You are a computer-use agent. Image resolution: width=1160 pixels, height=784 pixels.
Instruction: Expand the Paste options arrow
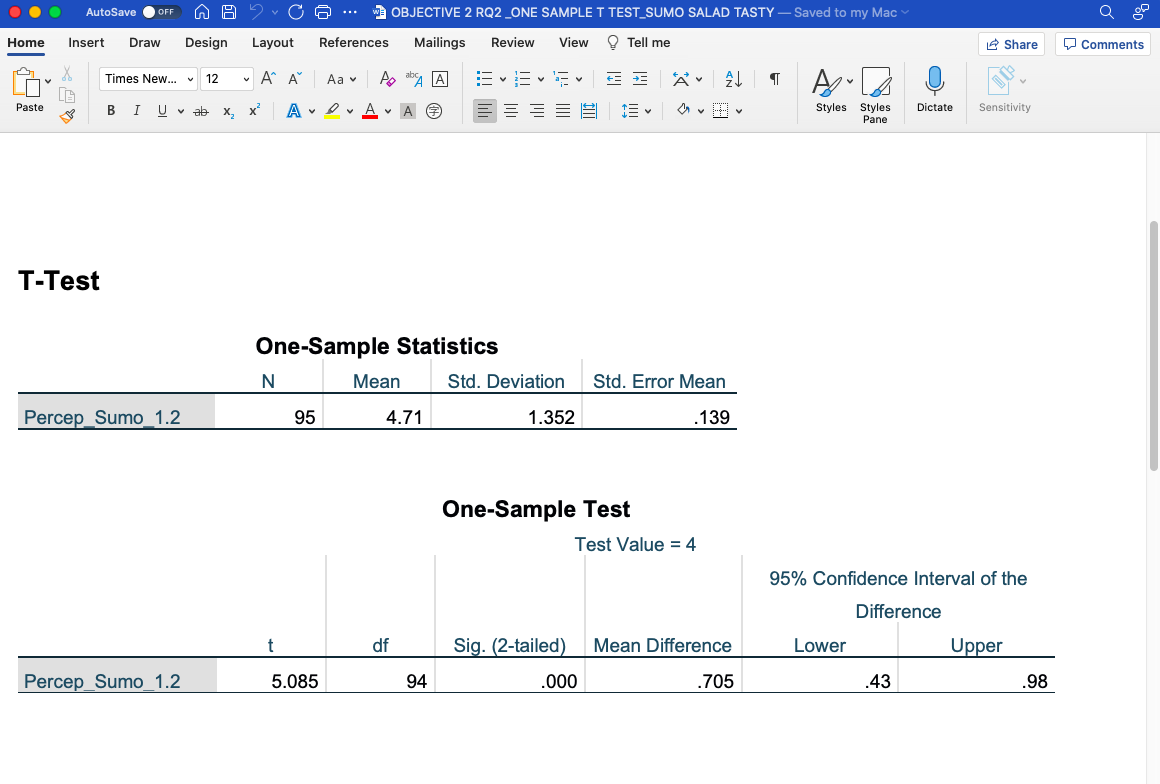pyautogui.click(x=48, y=81)
